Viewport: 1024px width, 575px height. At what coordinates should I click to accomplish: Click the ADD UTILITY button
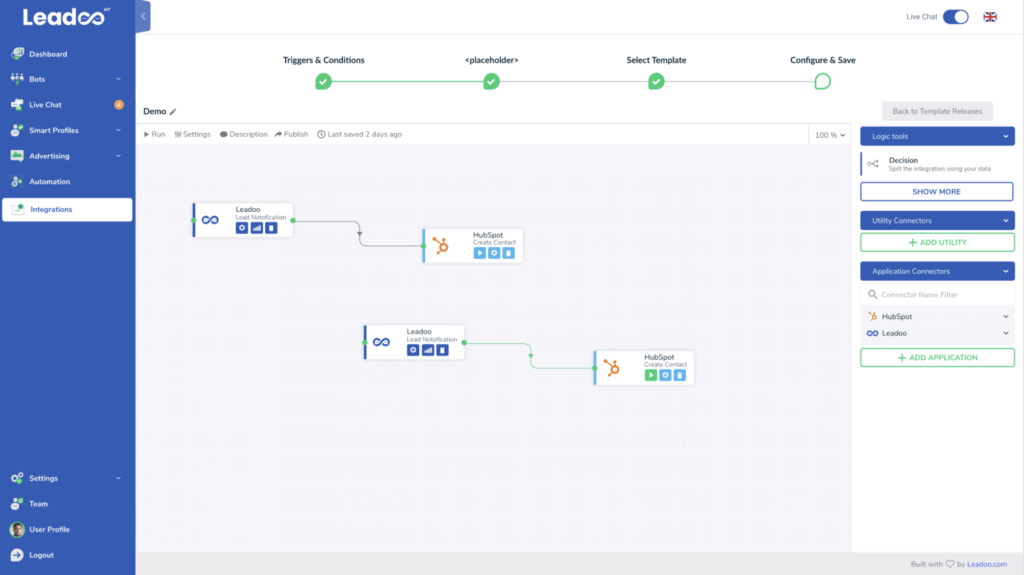937,242
